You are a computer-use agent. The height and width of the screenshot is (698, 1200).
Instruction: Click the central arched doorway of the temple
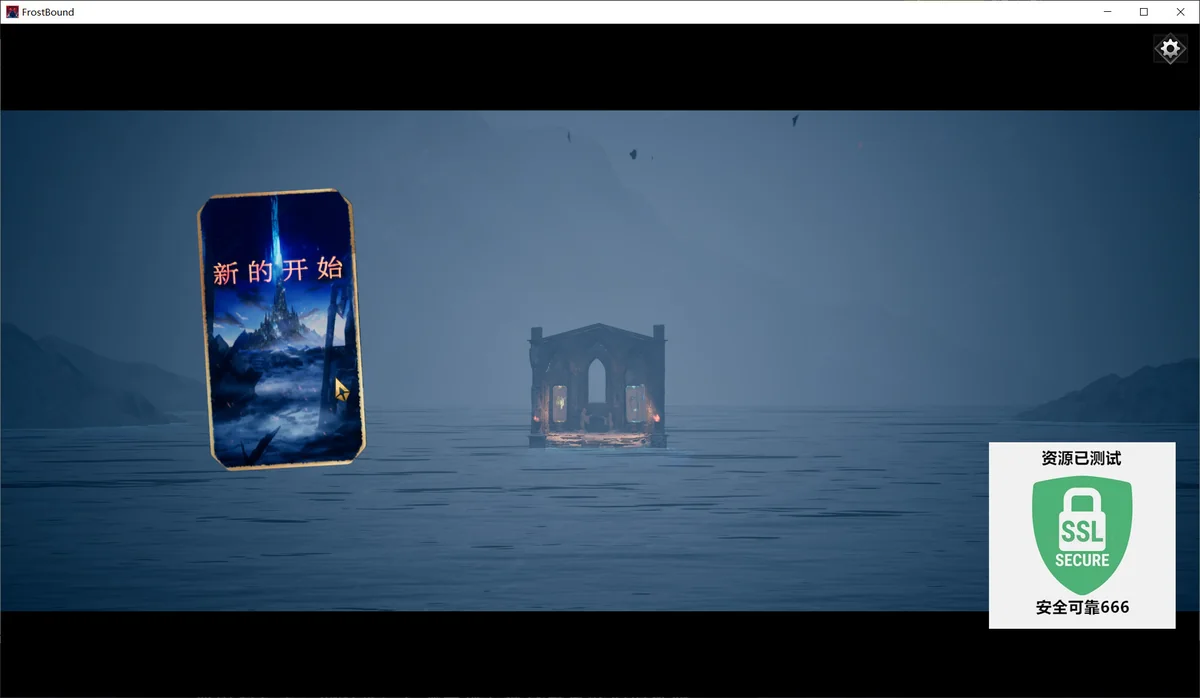click(597, 385)
